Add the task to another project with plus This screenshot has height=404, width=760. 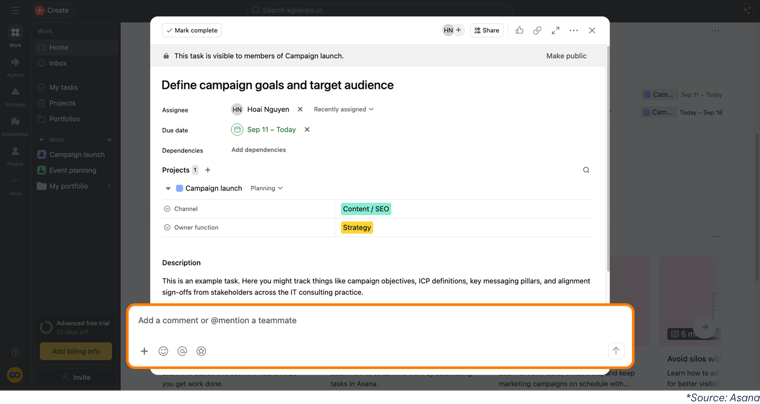click(x=207, y=170)
